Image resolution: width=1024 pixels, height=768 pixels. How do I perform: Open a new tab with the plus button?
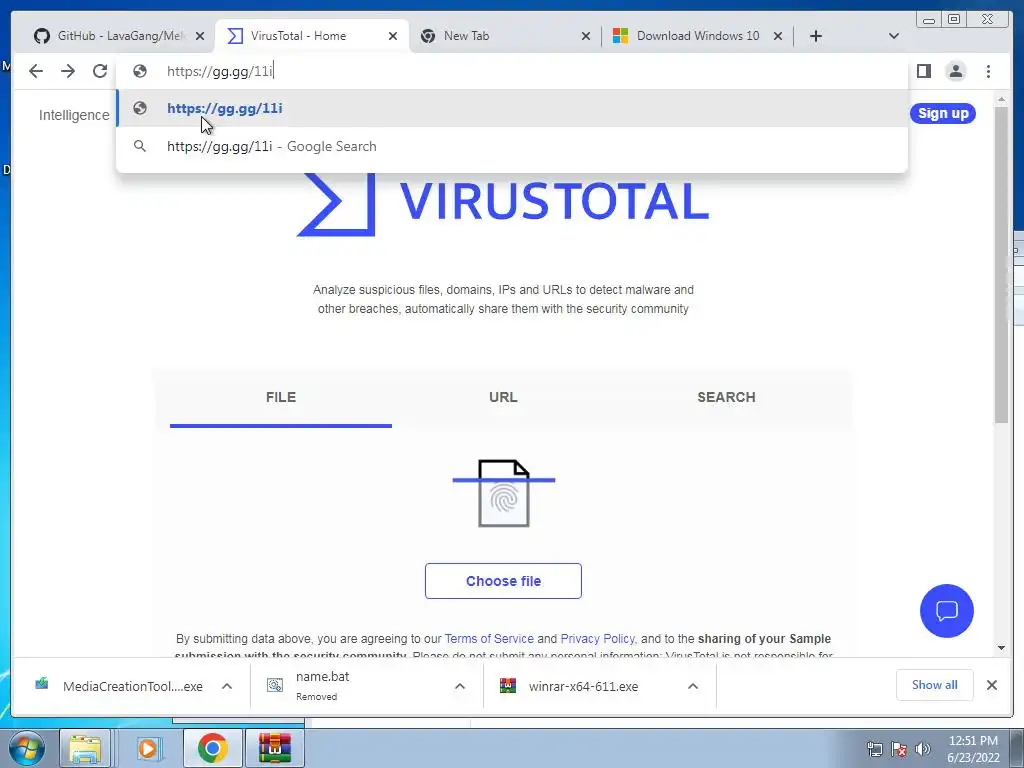pyautogui.click(x=816, y=36)
